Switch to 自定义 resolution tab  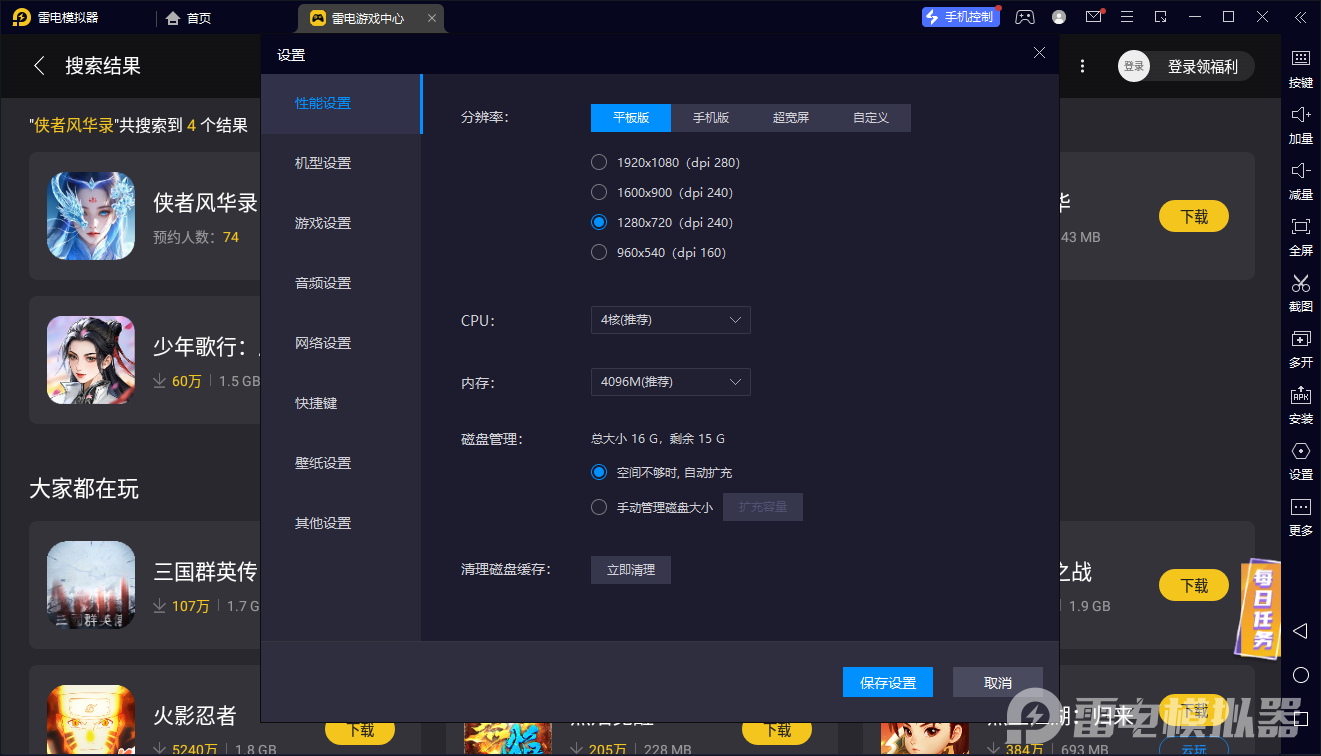point(871,118)
